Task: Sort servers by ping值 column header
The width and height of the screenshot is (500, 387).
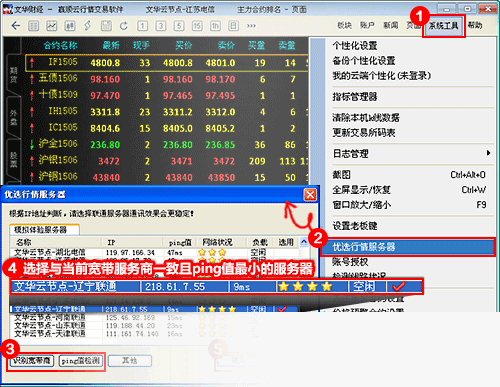Action: [x=180, y=242]
